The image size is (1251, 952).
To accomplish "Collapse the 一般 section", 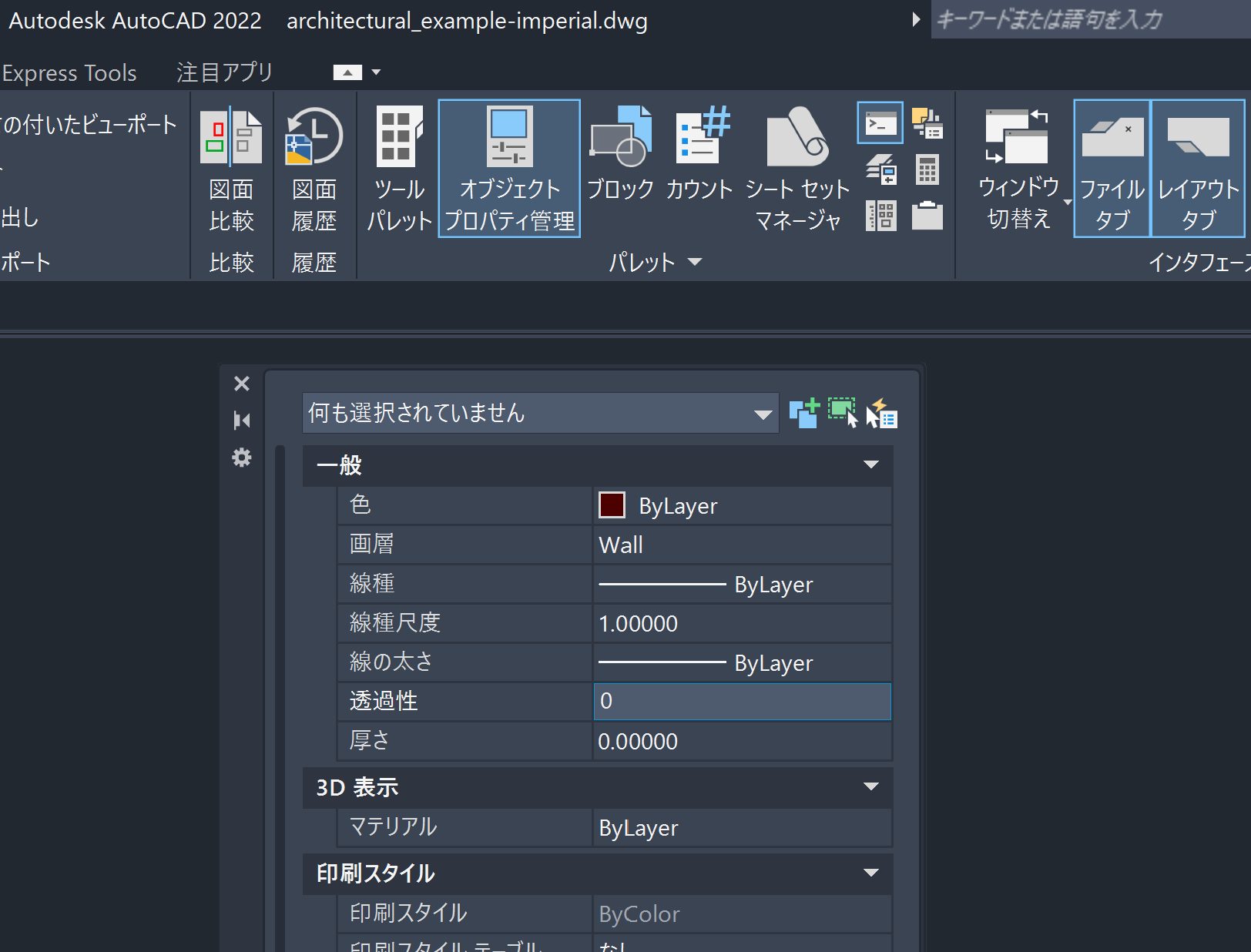I will tap(871, 464).
